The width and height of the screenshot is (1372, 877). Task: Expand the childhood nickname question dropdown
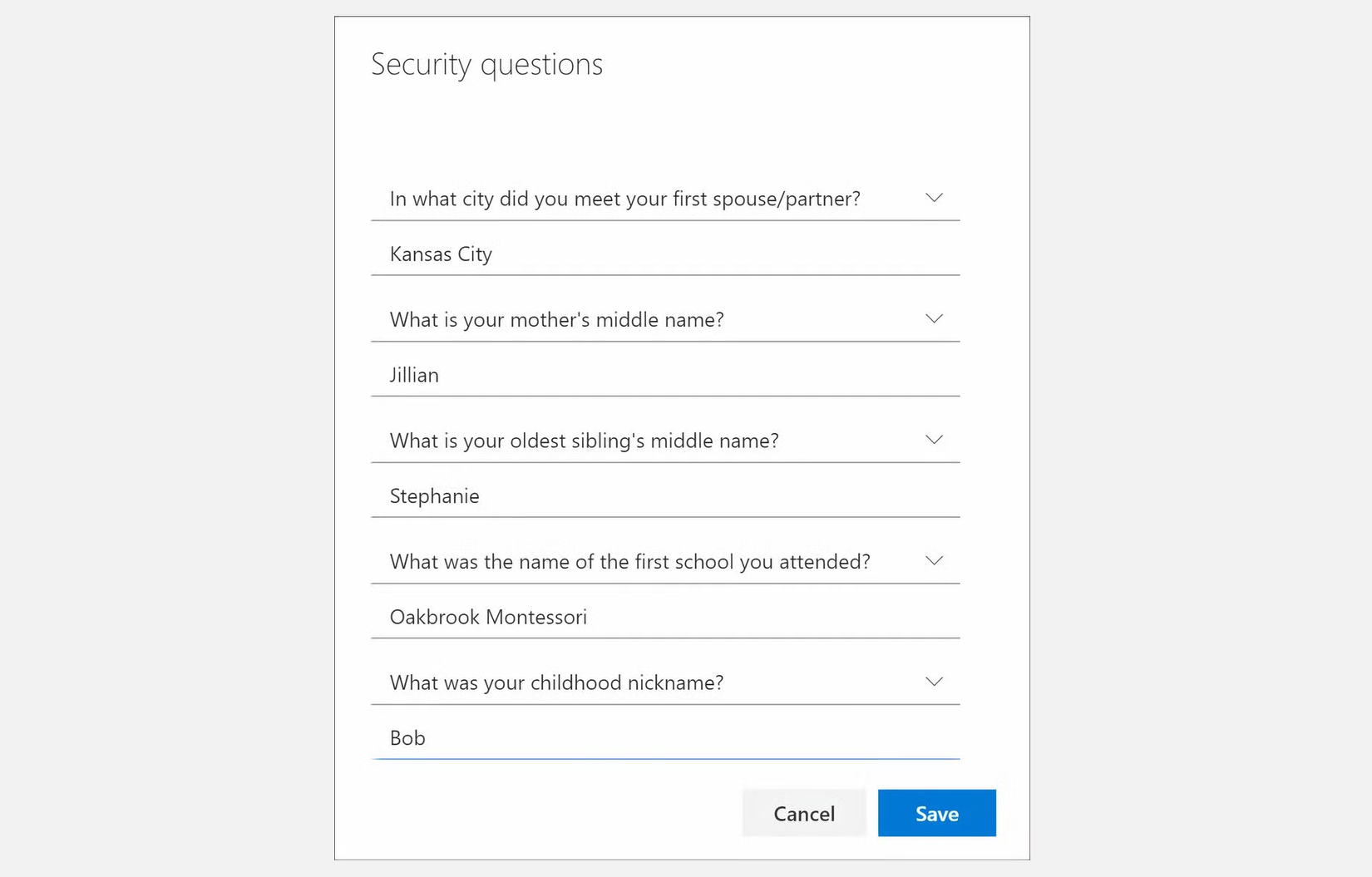(665, 681)
